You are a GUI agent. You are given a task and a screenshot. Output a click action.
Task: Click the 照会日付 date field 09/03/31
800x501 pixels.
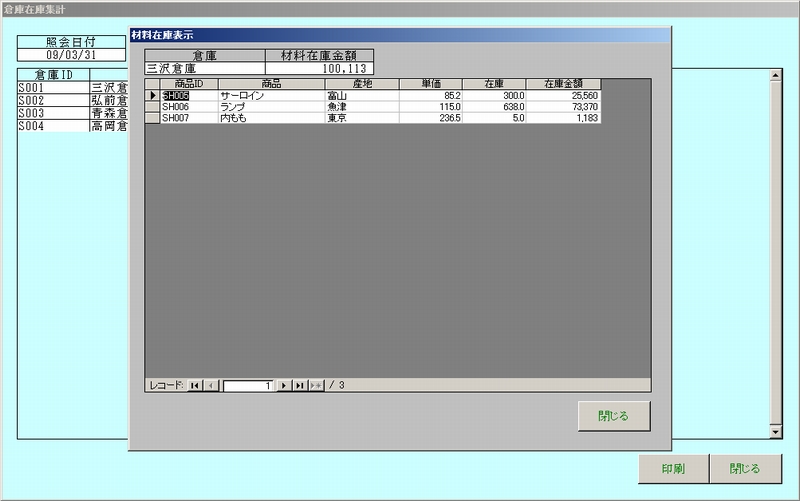(x=72, y=55)
